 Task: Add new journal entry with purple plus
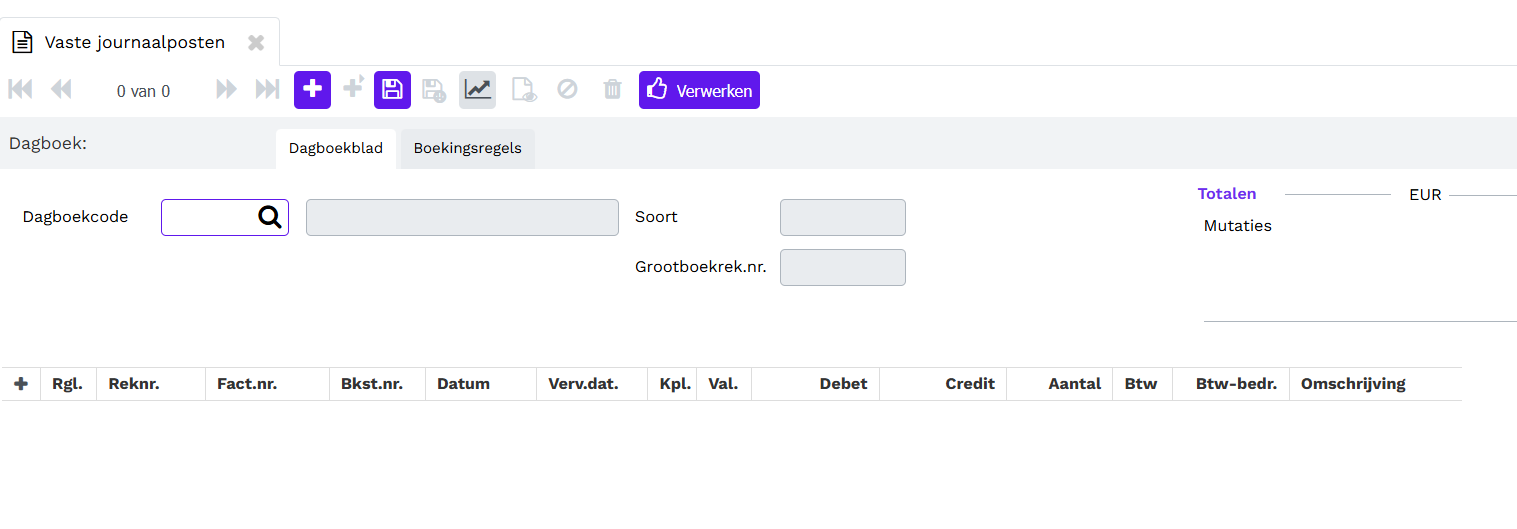[x=312, y=90]
